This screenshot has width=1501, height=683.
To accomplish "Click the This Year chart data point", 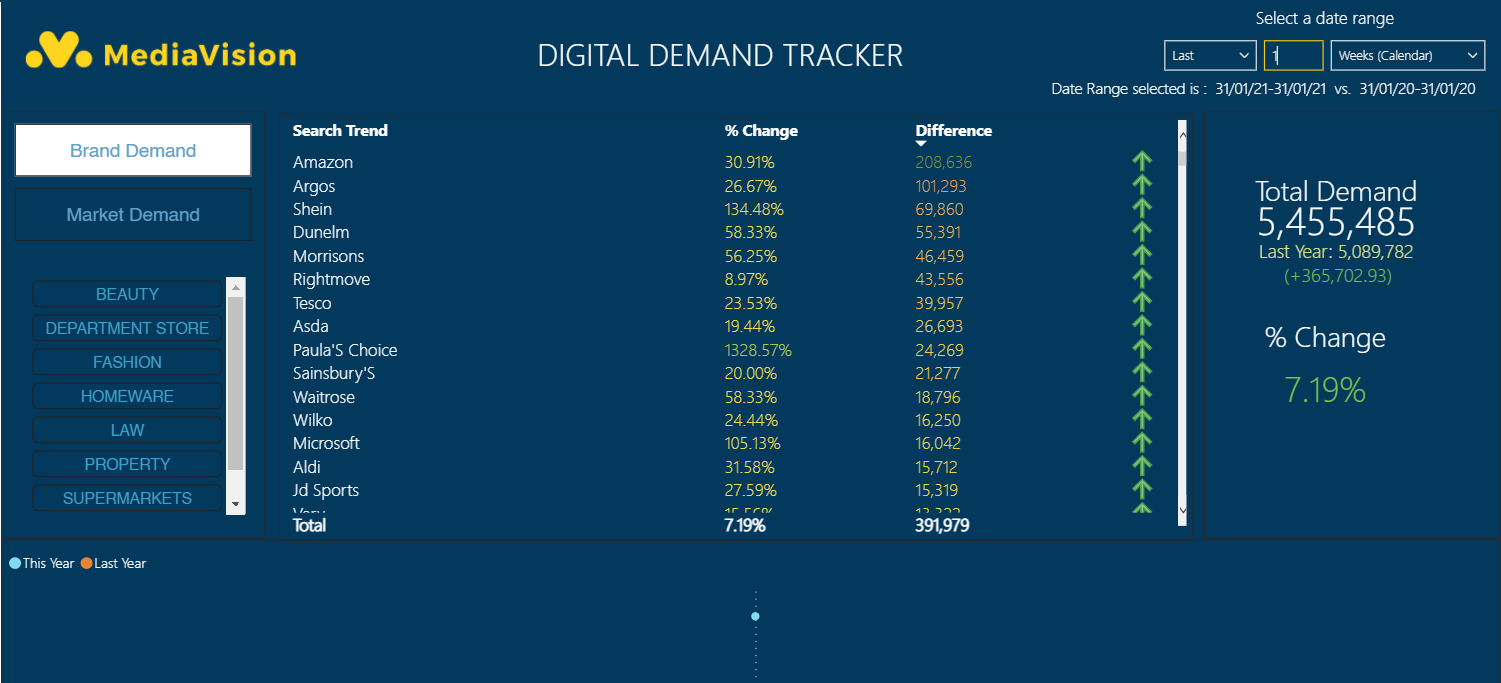I will 755,616.
